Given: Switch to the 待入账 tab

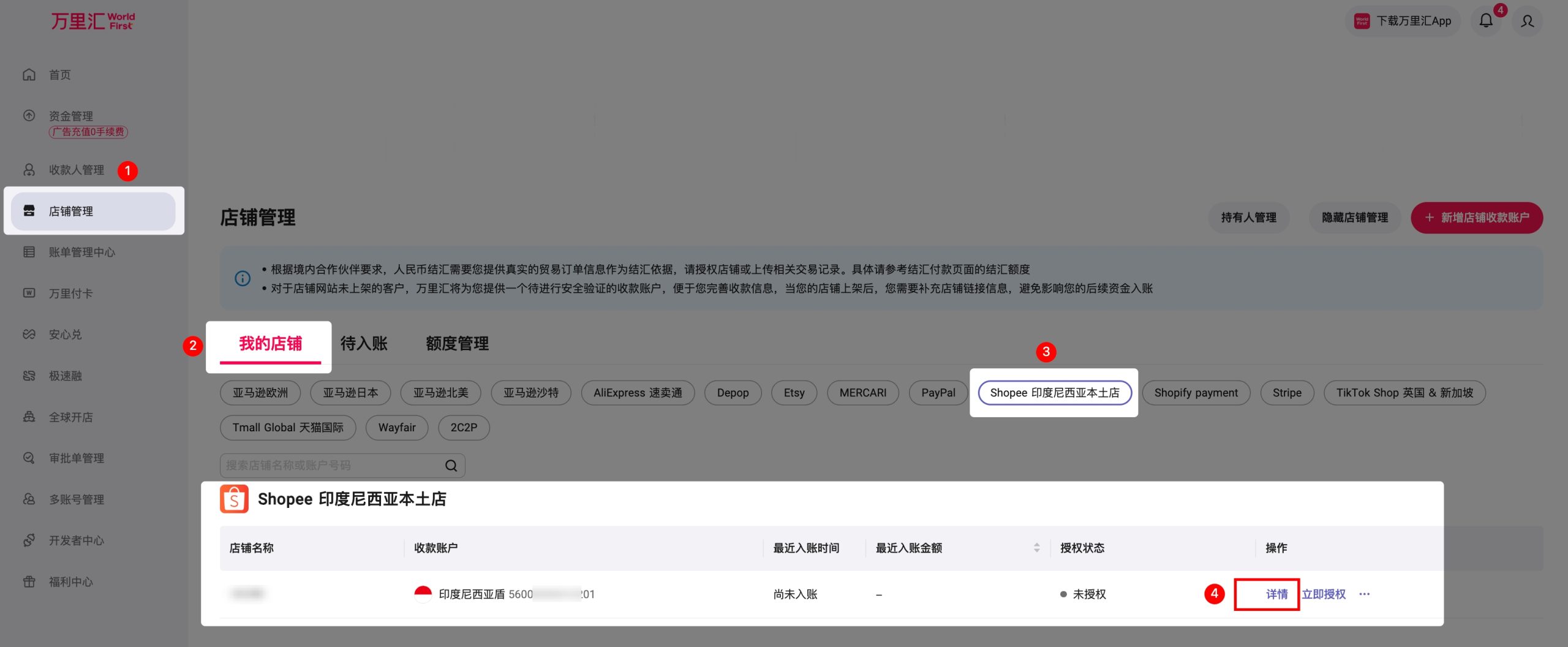Looking at the screenshot, I should click(x=364, y=344).
